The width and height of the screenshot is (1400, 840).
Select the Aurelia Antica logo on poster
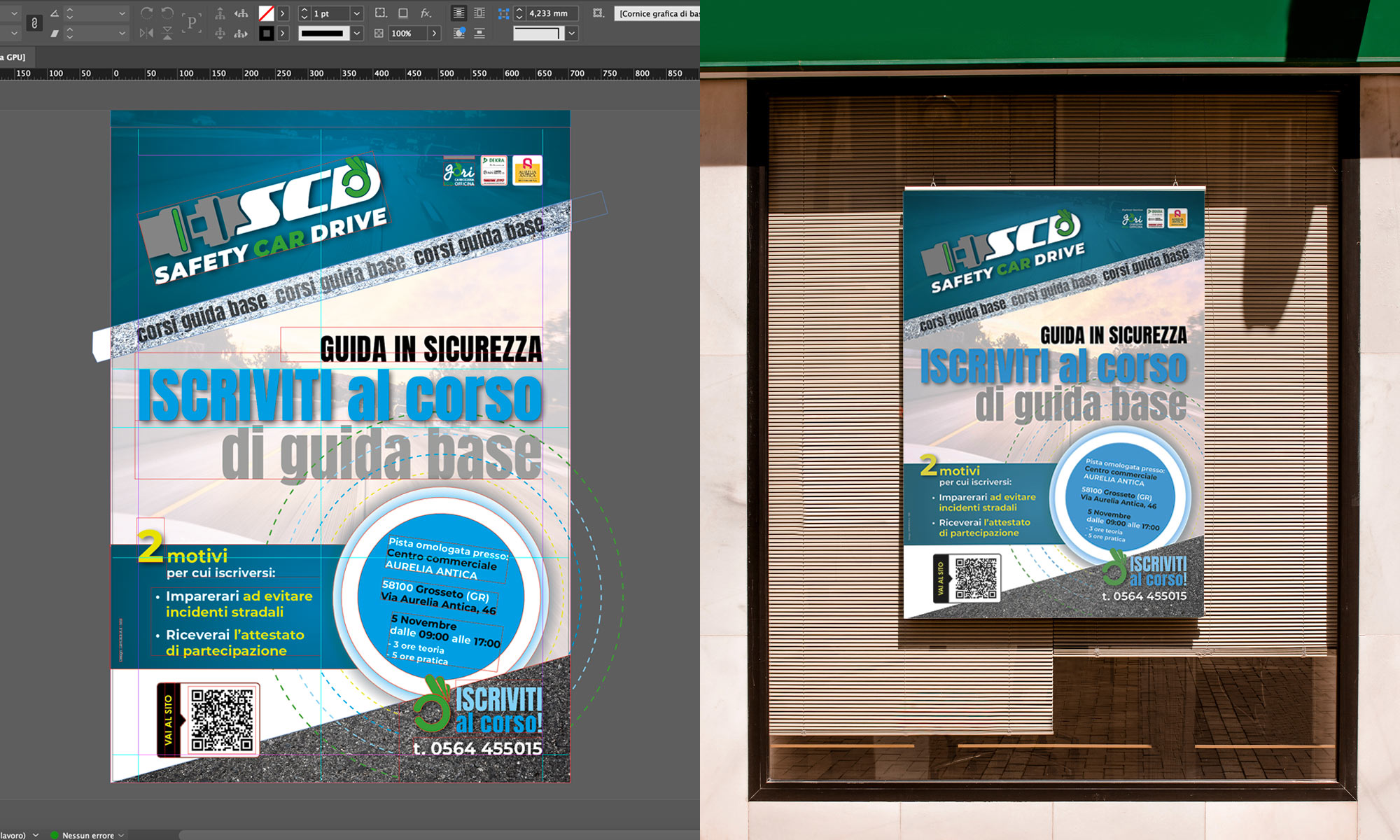(527, 170)
